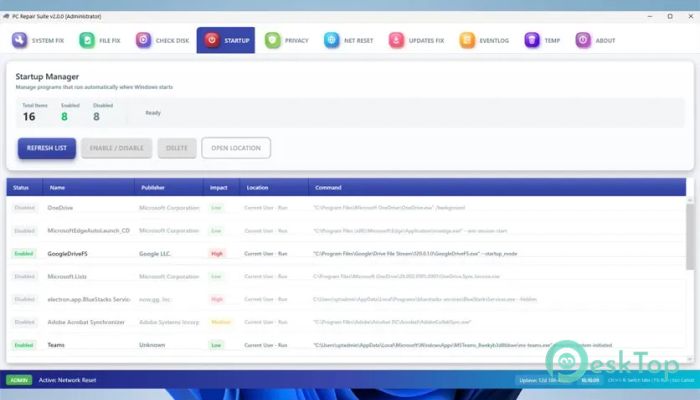This screenshot has width=700, height=400.
Task: Select the OneDrive startup entry
Action: coord(346,208)
